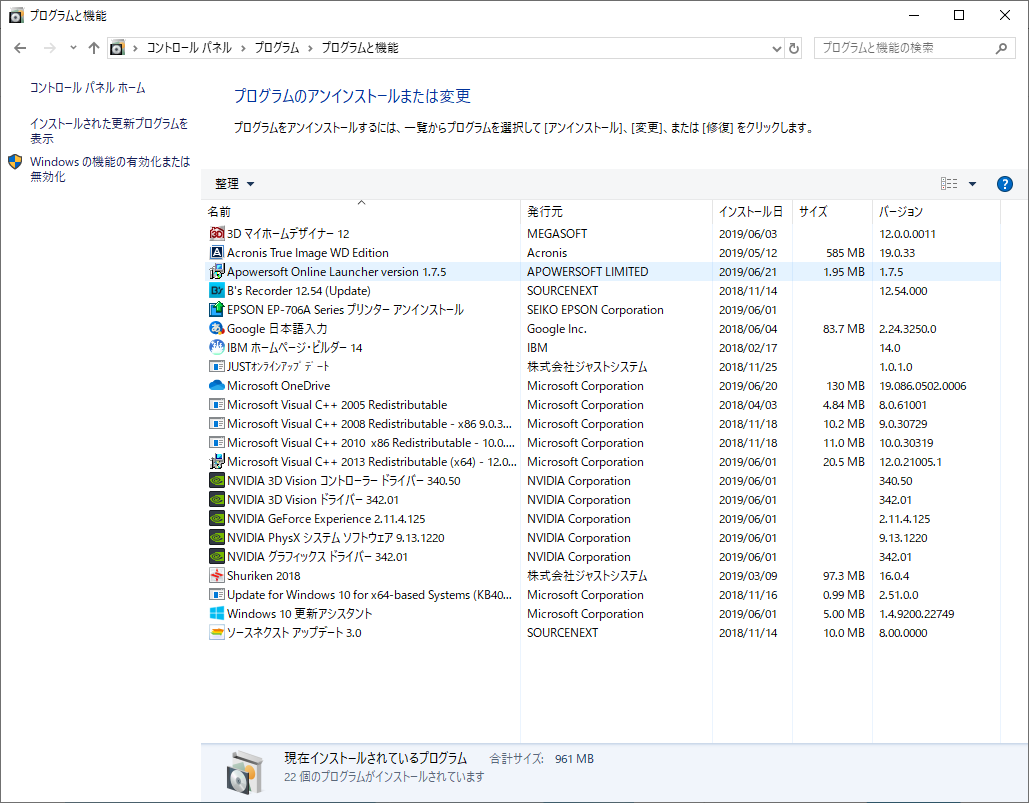
Task: Click the NVIDIA グラフィックス ドライバー icon
Action: pos(217,557)
